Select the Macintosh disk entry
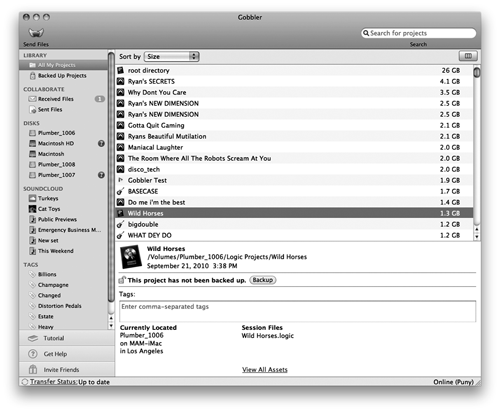Viewport: 500px width, 412px height. [x=63, y=154]
